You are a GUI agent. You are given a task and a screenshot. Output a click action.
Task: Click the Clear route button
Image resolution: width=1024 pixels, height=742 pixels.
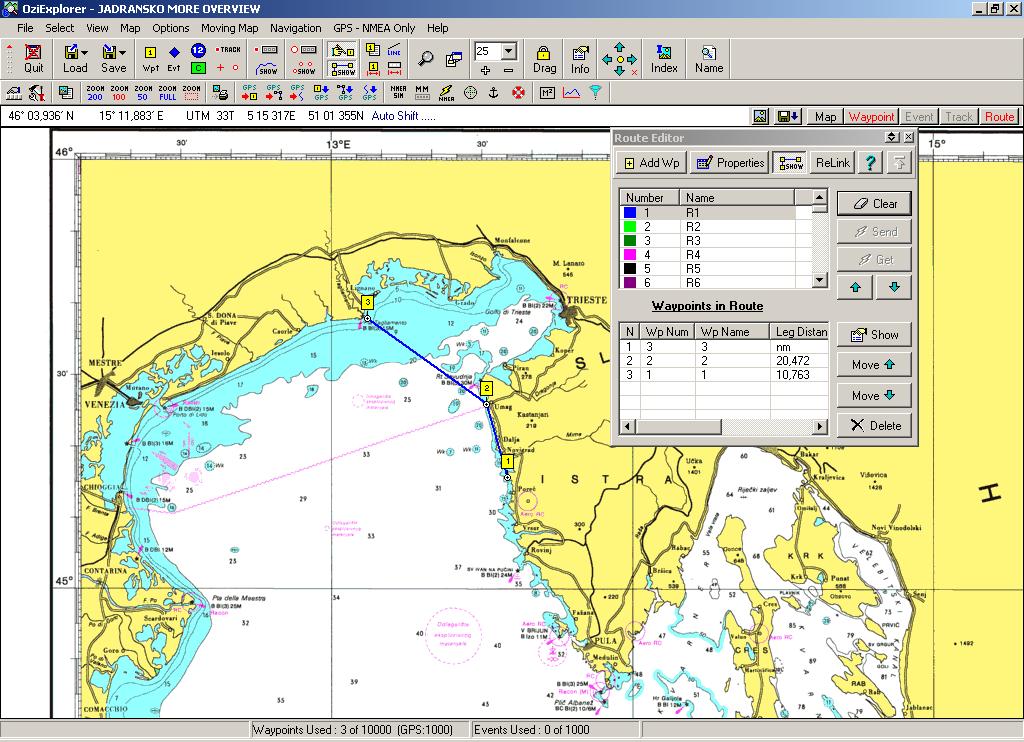tap(874, 204)
